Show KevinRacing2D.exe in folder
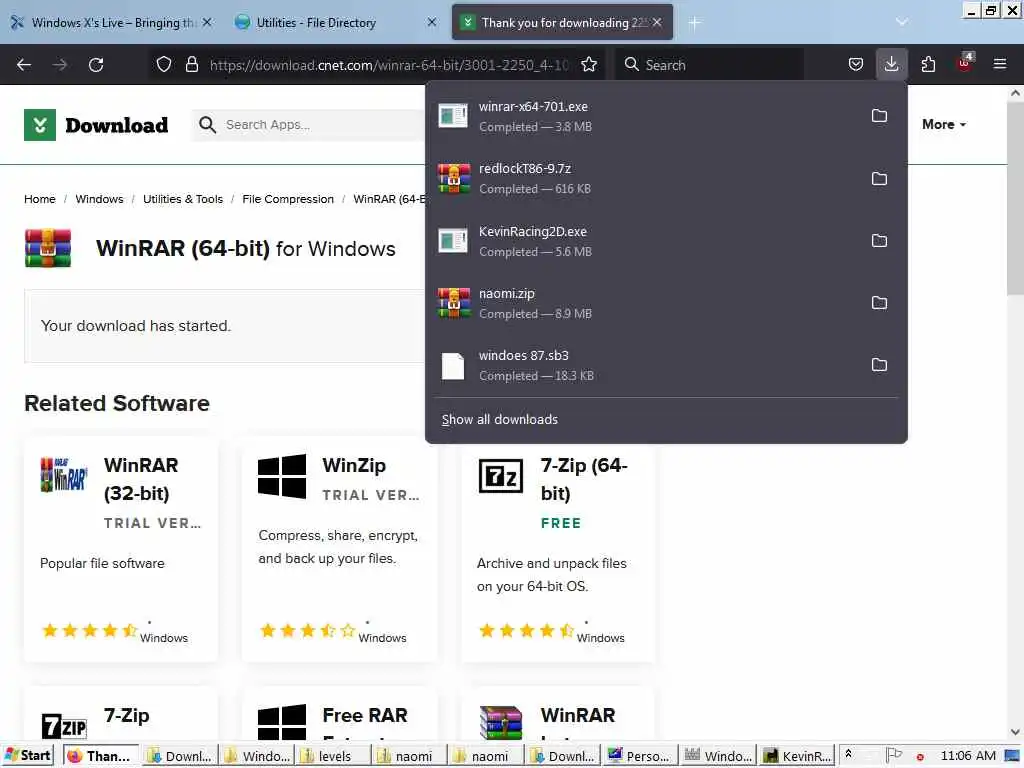This screenshot has width=1024, height=768. (879, 240)
